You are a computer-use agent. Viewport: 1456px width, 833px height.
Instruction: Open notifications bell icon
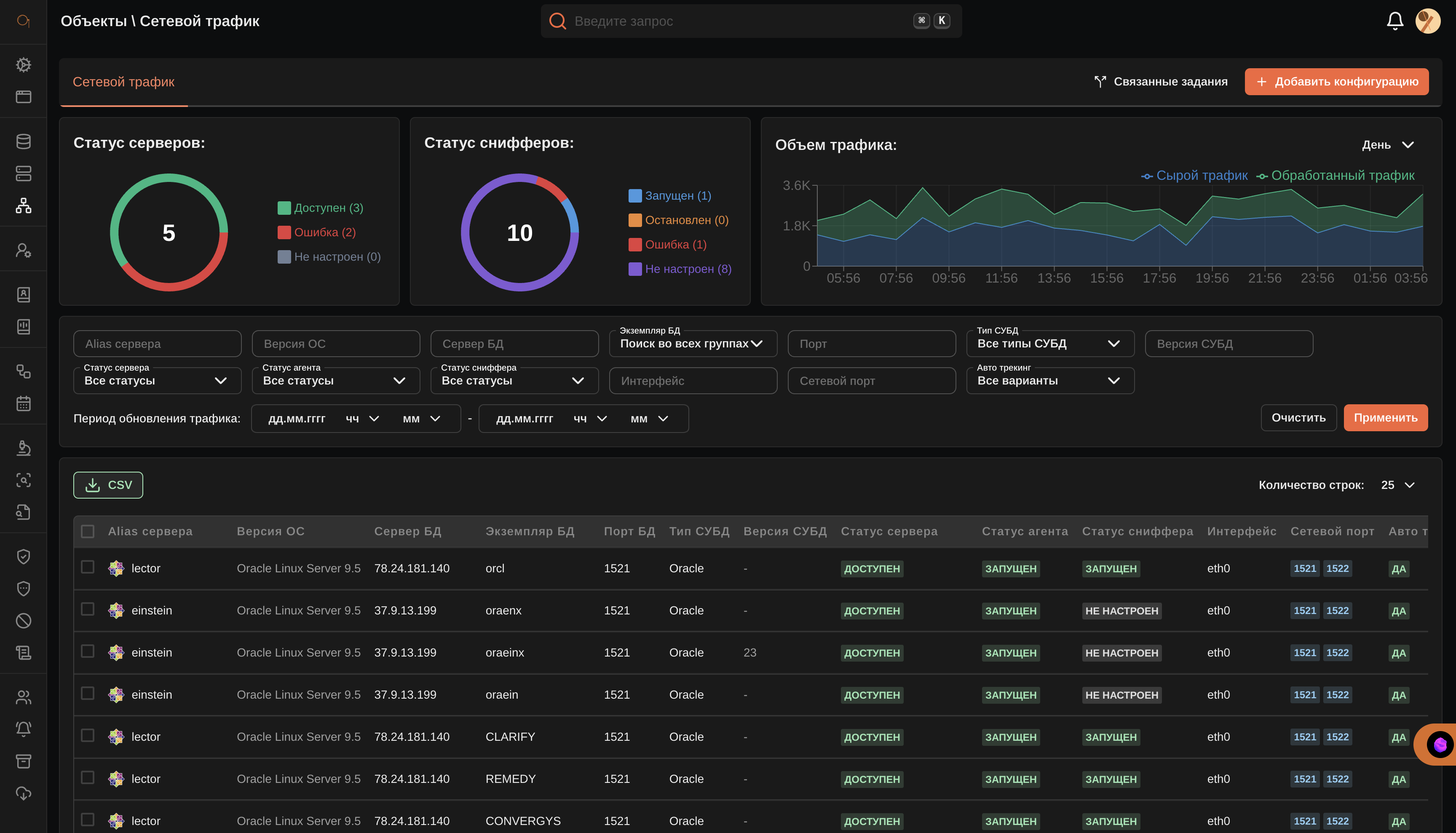[1394, 21]
